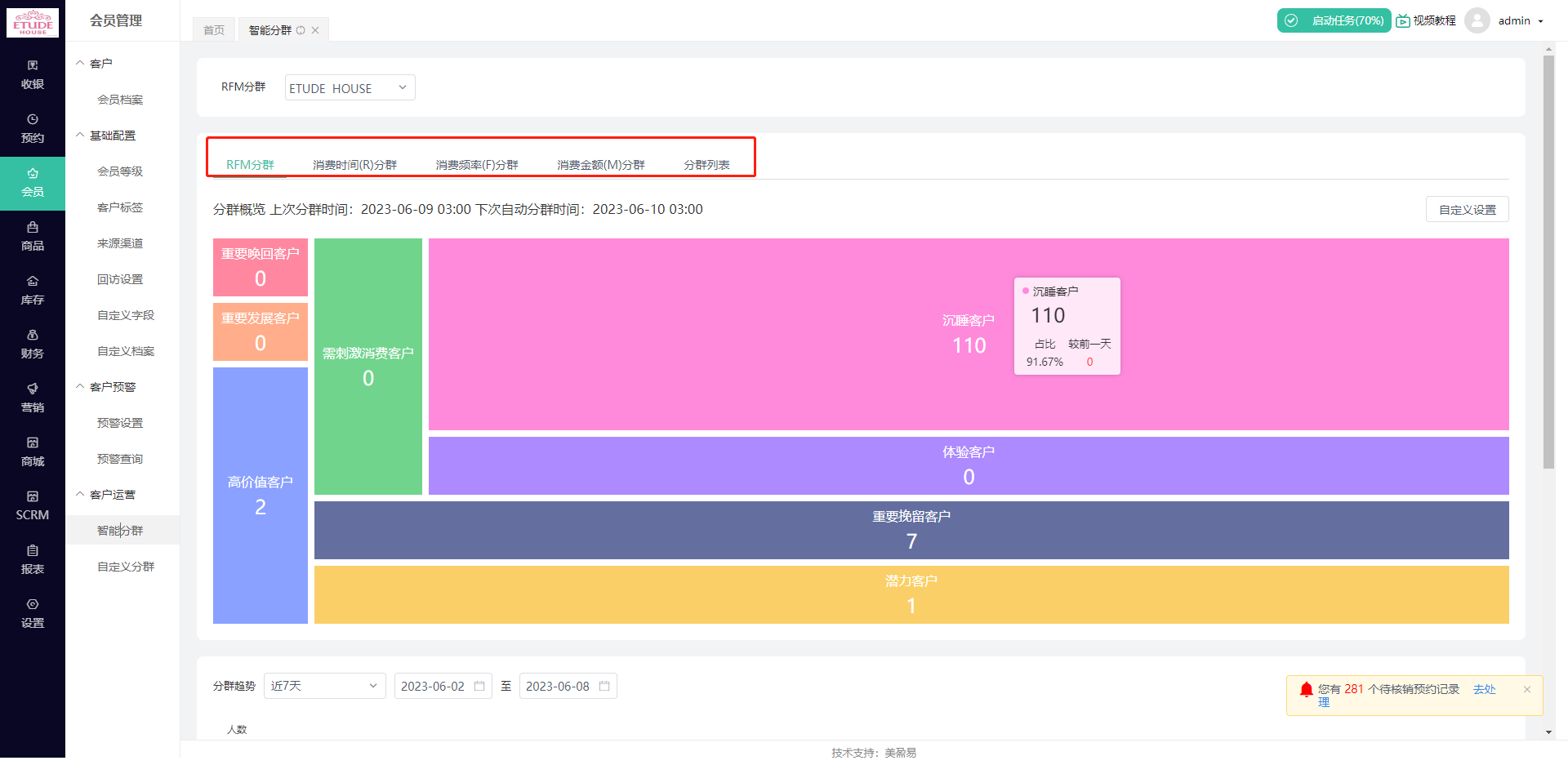
Task: Open the 营销 marketing module
Action: tap(33, 398)
